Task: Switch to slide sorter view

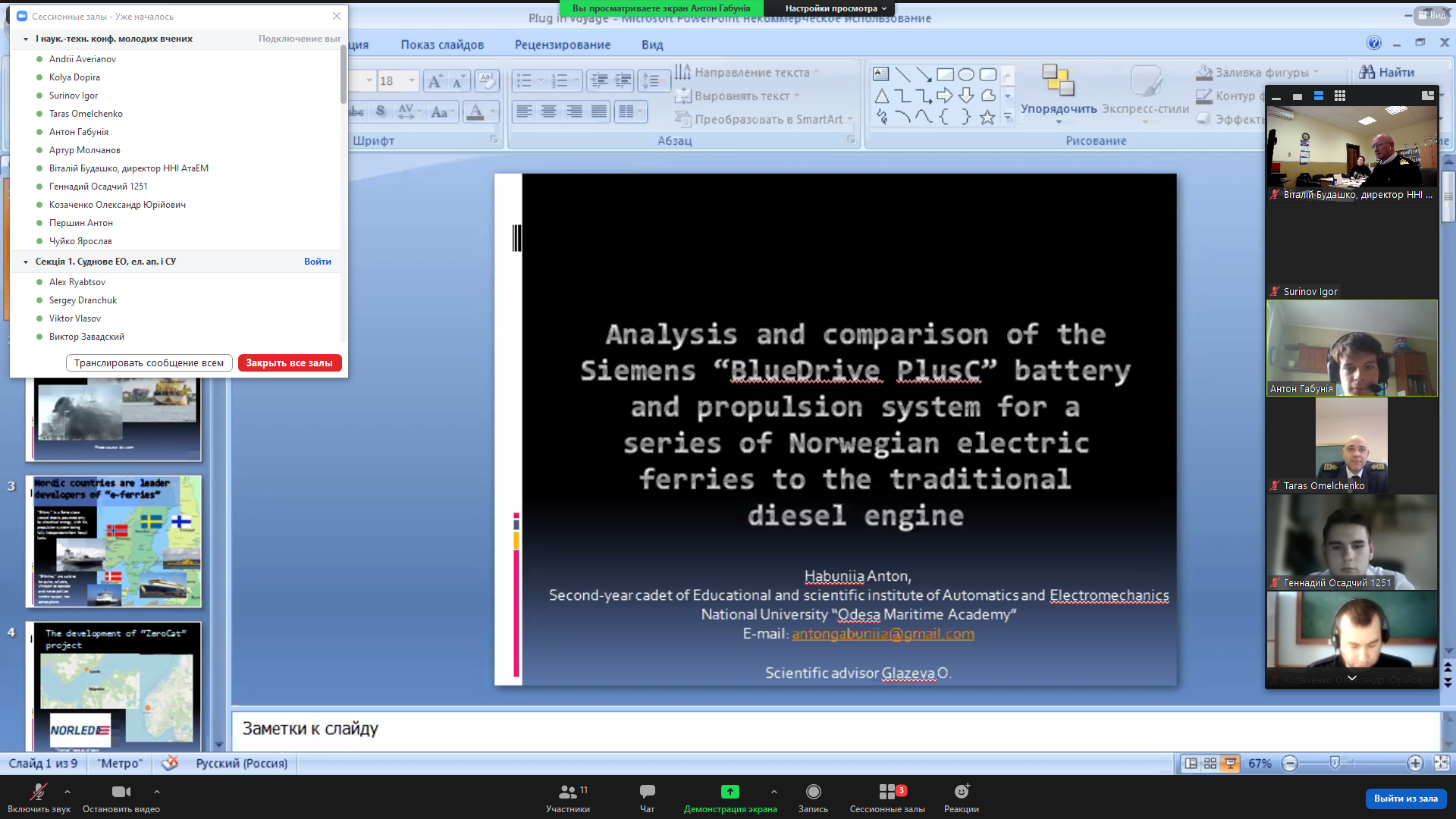Action: tap(1210, 764)
